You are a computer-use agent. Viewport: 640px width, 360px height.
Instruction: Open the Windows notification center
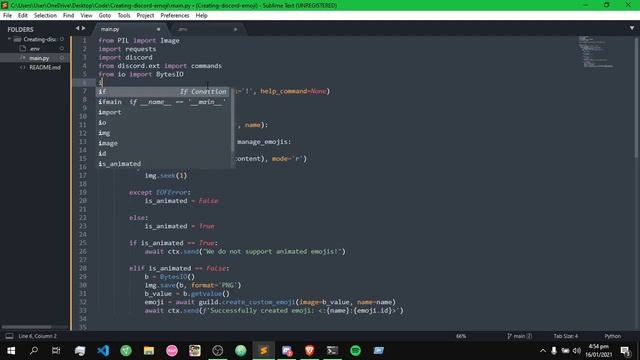point(625,351)
